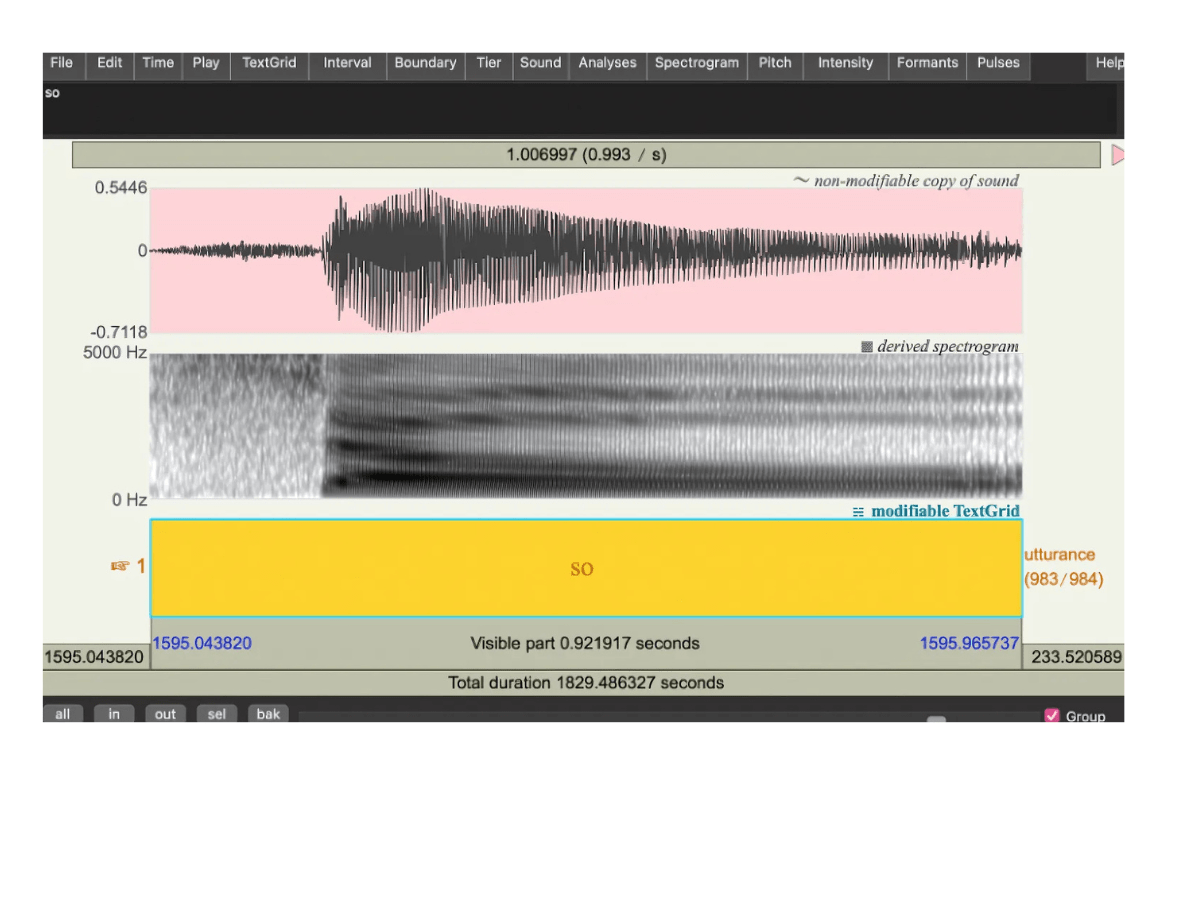Zoom in with the 'in' button
The height and width of the screenshot is (900, 1200).
point(114,714)
